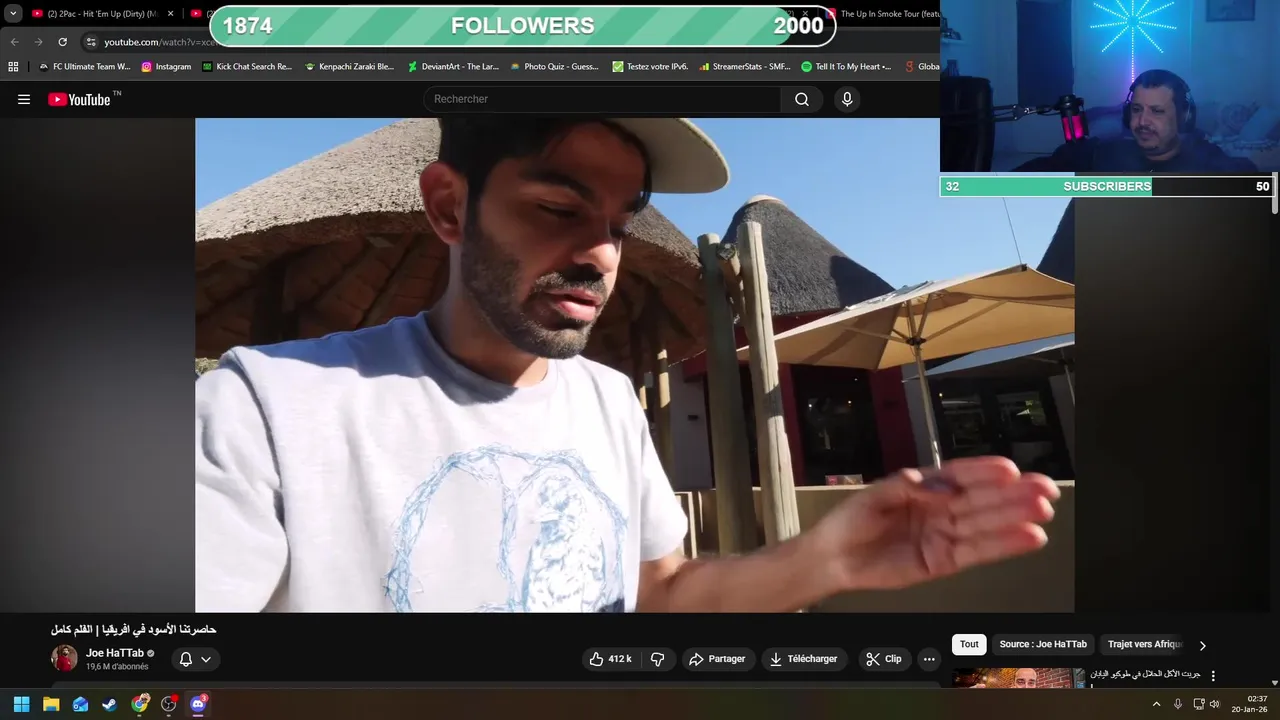1280x720 pixels.
Task: Open the options menu of the suggested video
Action: pos(1213,676)
